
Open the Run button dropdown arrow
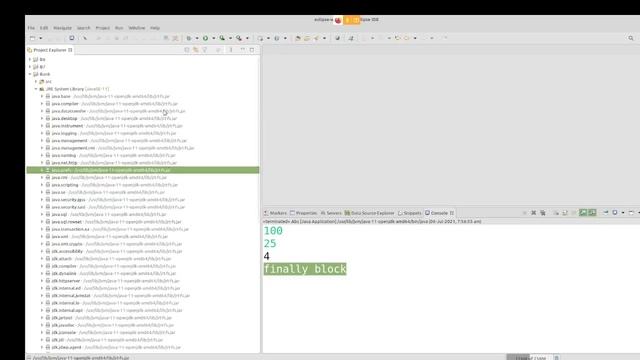(x=213, y=38)
